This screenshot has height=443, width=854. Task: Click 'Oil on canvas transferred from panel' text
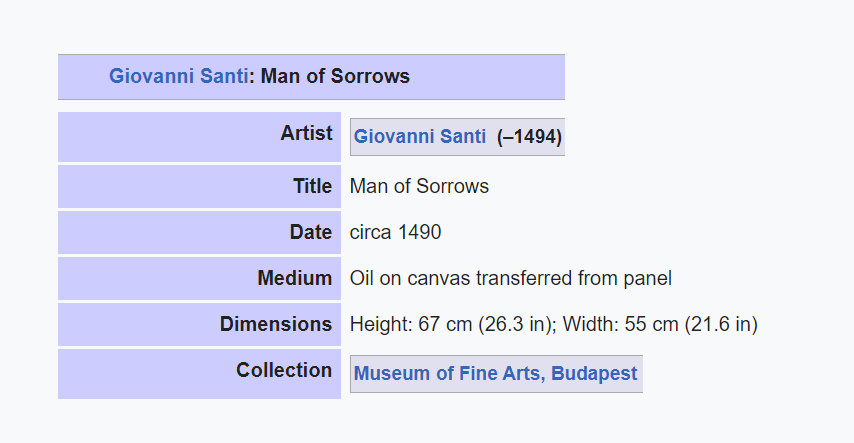tap(511, 278)
